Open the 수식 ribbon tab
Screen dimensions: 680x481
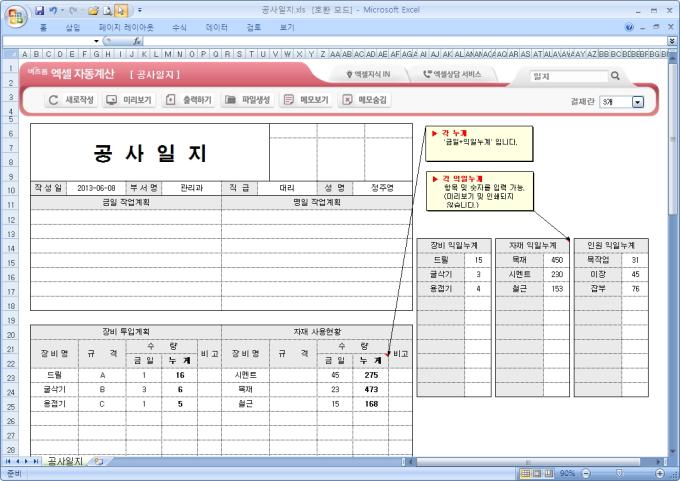point(179,27)
